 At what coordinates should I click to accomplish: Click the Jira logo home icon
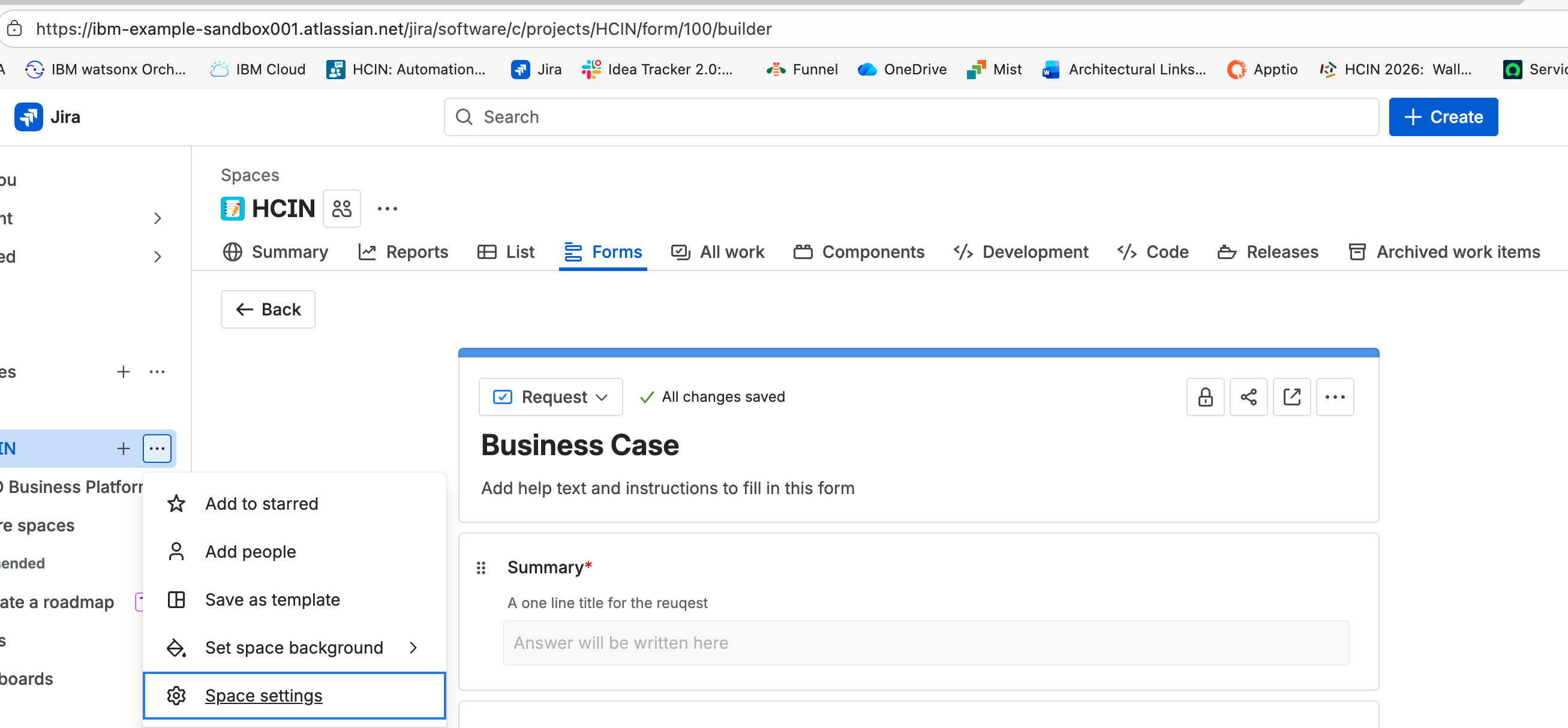pyautogui.click(x=29, y=117)
